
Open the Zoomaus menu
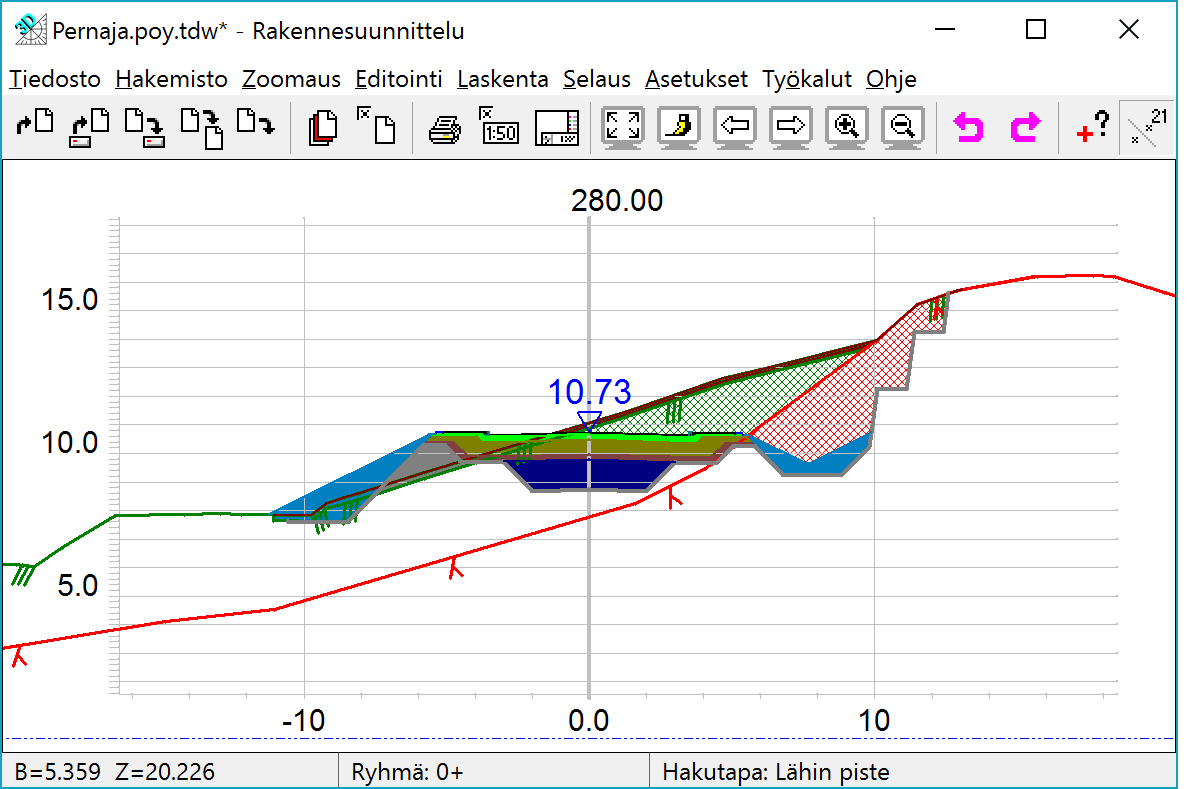click(x=291, y=79)
